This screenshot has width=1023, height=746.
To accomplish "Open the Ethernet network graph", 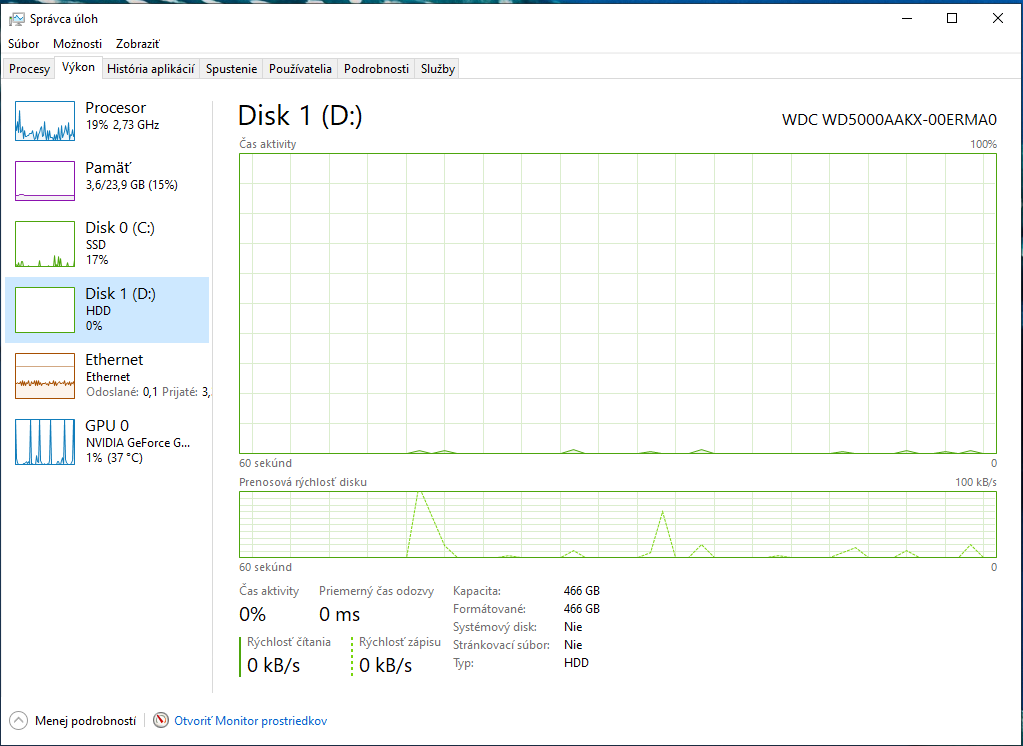I will tap(45, 373).
